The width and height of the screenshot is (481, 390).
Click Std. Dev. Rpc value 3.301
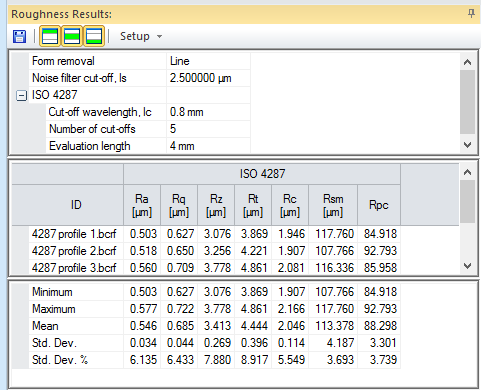coord(383,343)
